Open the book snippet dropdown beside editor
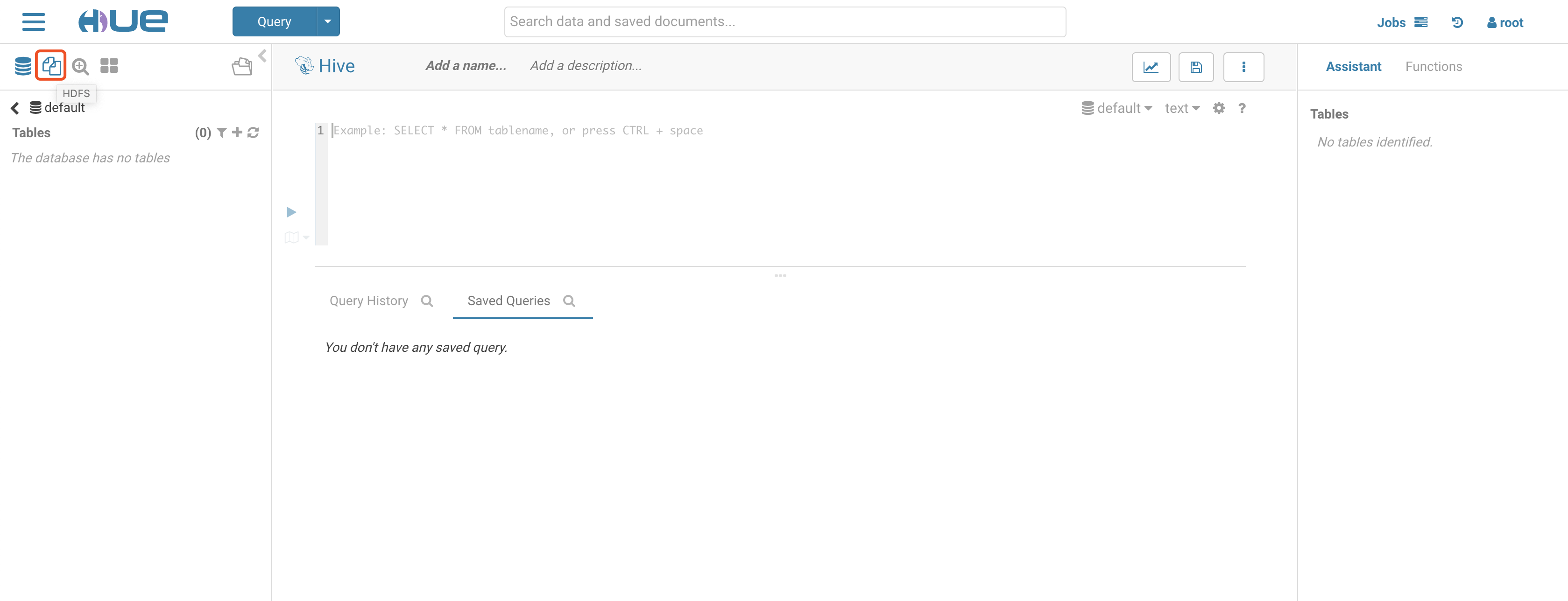 point(297,237)
